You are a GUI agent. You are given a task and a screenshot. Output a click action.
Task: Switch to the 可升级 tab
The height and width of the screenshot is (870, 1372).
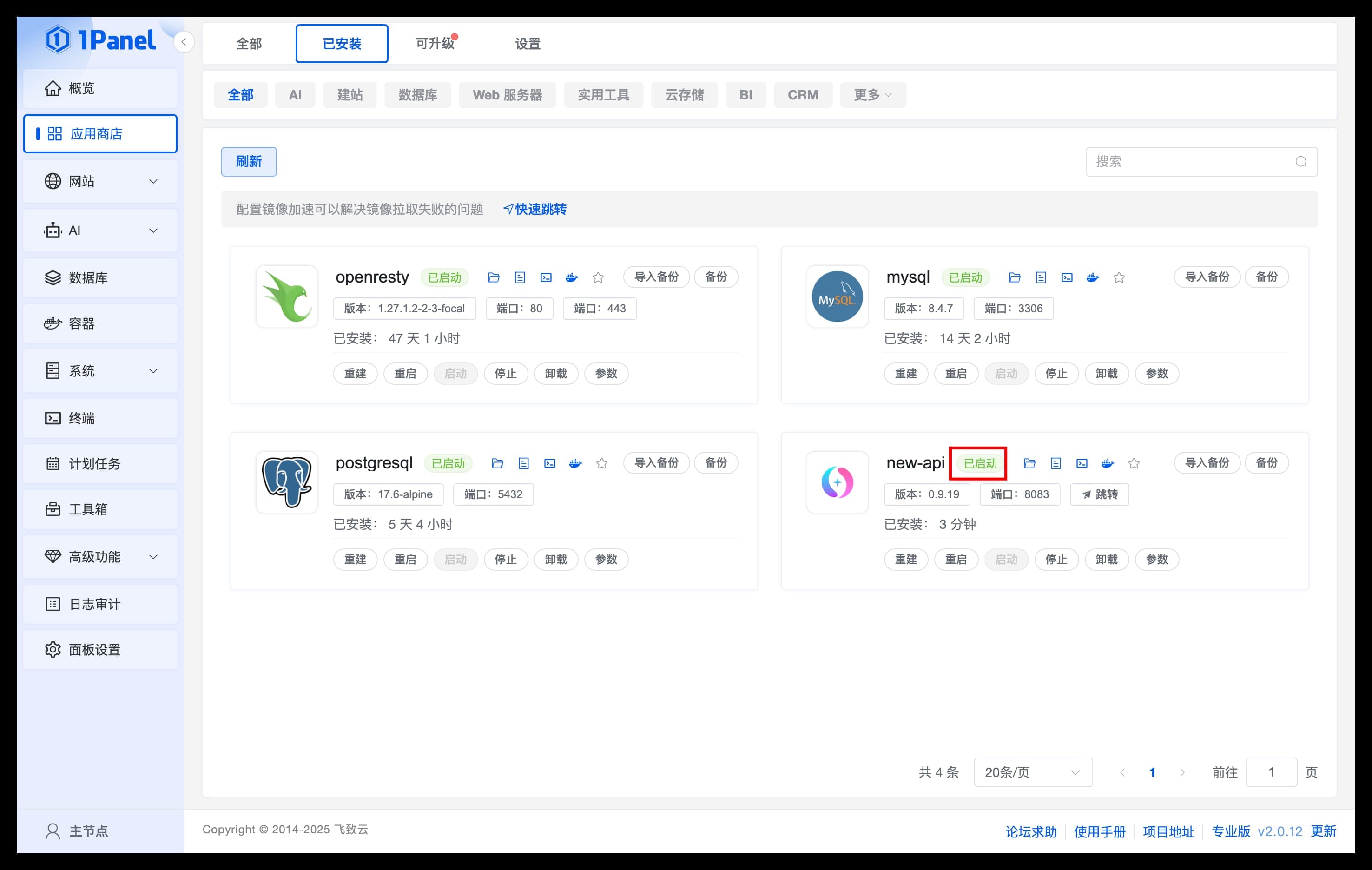pyautogui.click(x=435, y=43)
